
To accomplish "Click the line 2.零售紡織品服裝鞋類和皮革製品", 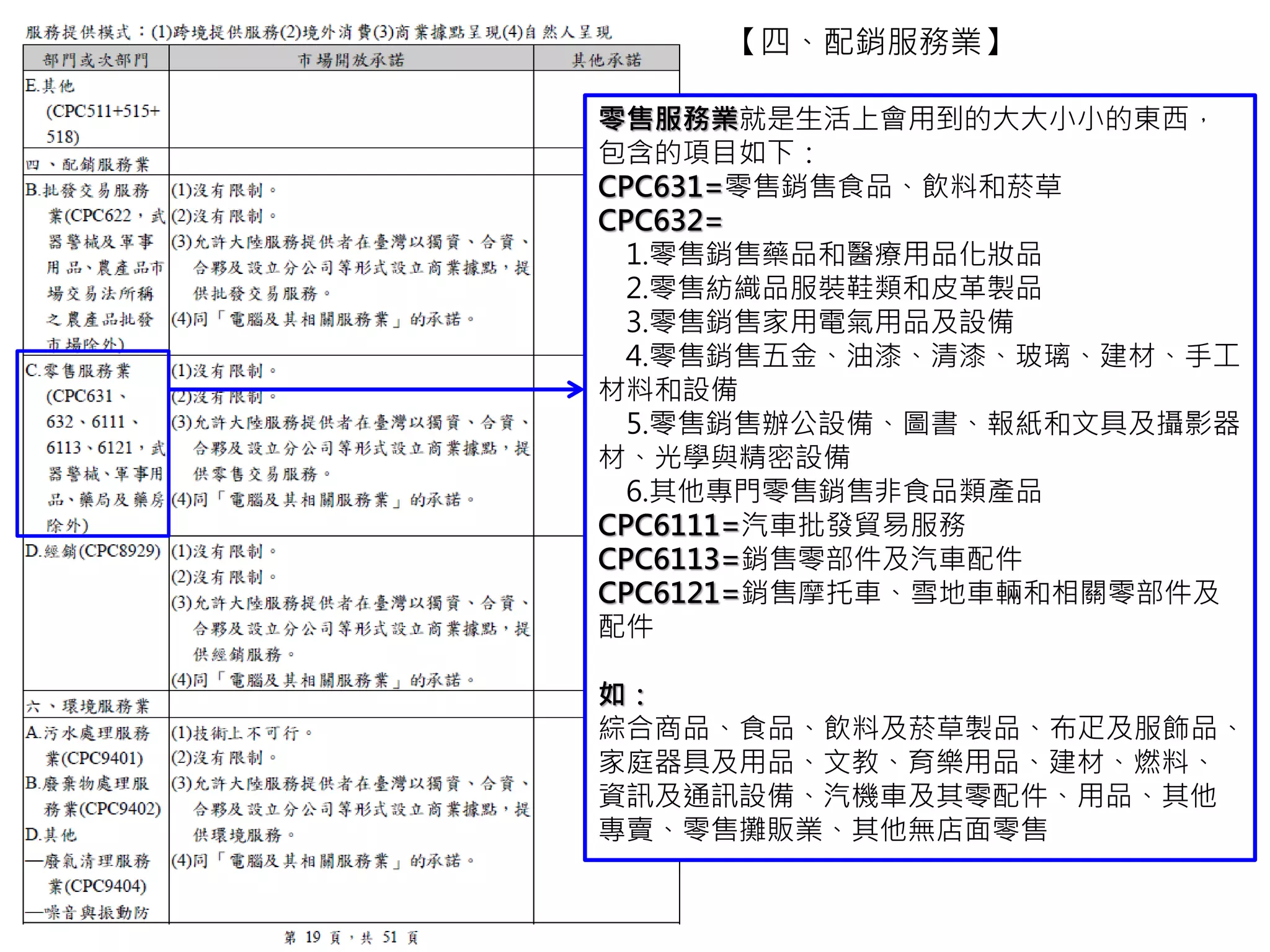I will 833,288.
